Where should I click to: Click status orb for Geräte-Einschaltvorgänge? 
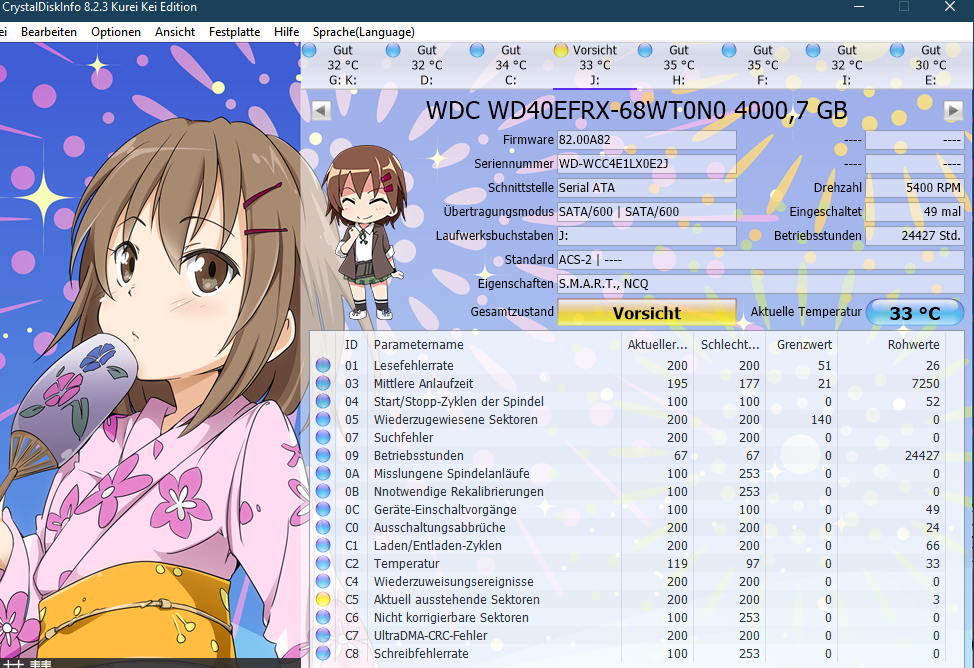[323, 510]
